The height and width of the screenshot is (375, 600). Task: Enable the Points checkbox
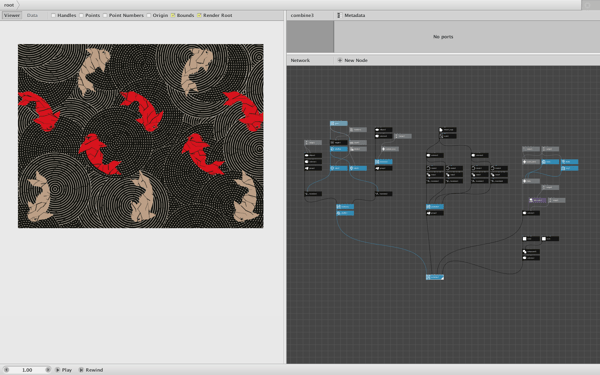[81, 15]
